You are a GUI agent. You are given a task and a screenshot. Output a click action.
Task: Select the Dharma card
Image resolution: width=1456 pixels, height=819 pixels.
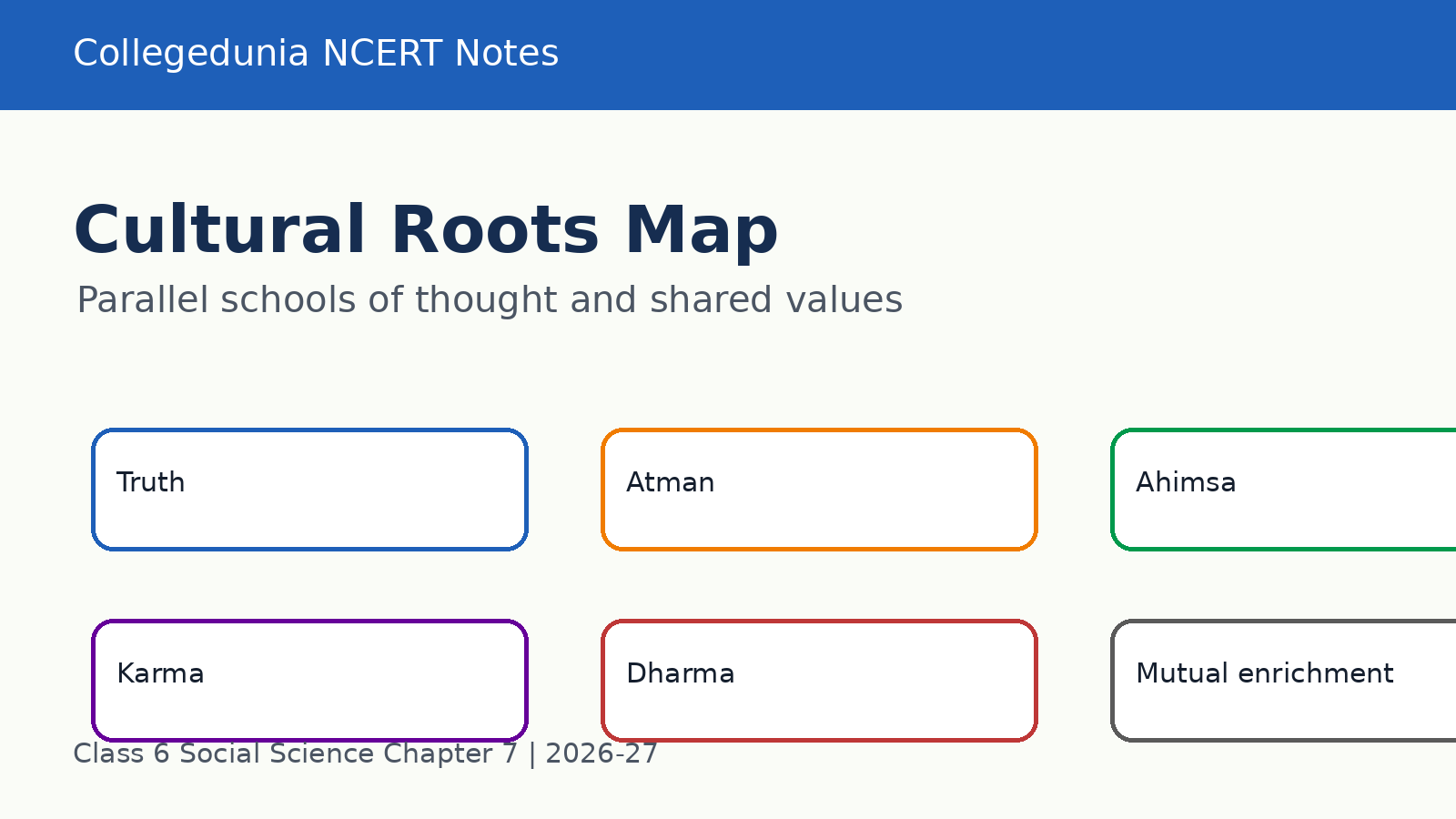click(819, 681)
